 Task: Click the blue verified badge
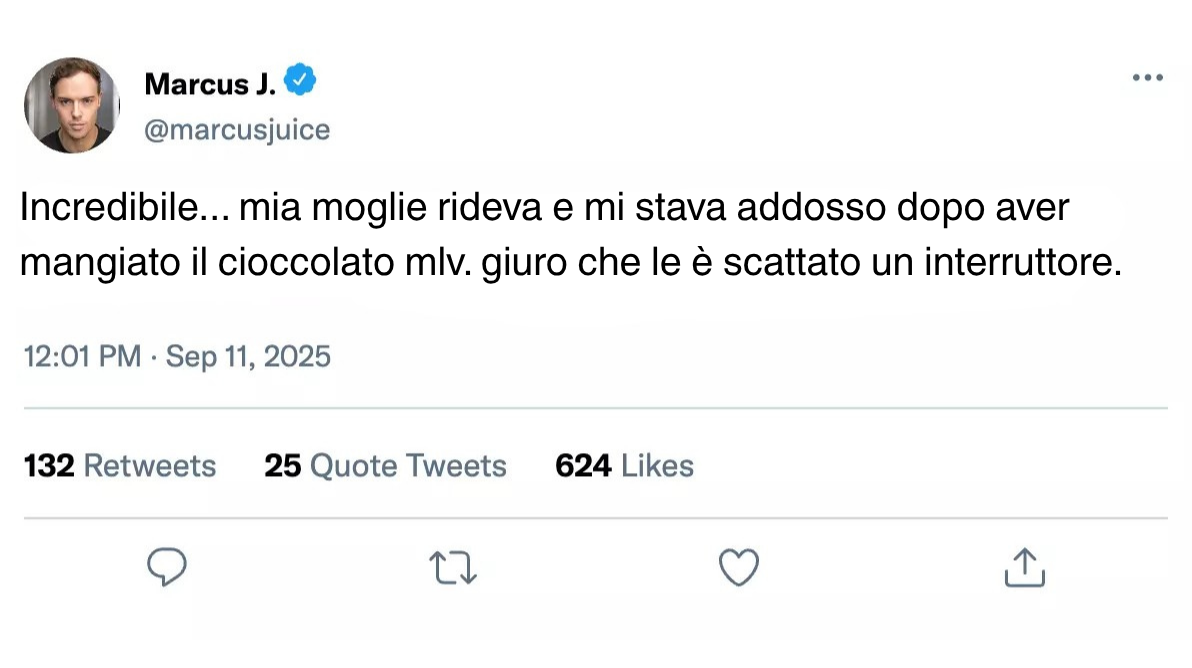(x=301, y=81)
